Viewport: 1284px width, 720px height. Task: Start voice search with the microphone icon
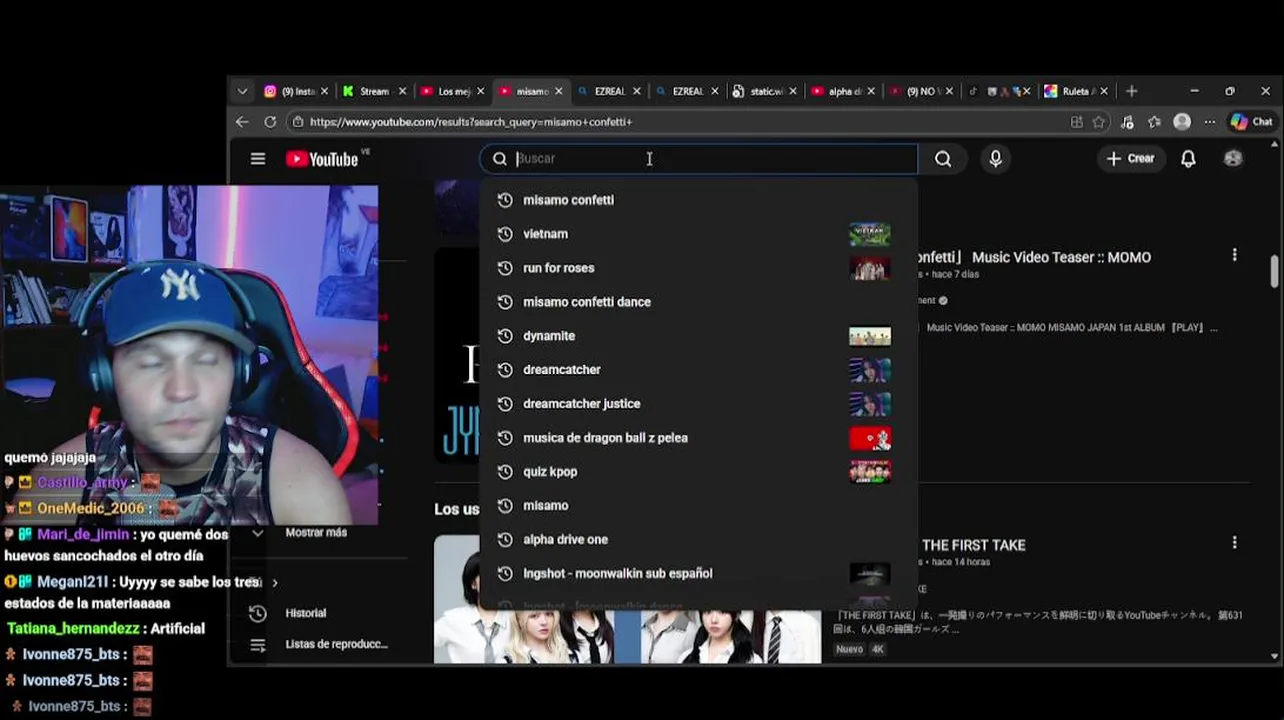(995, 159)
